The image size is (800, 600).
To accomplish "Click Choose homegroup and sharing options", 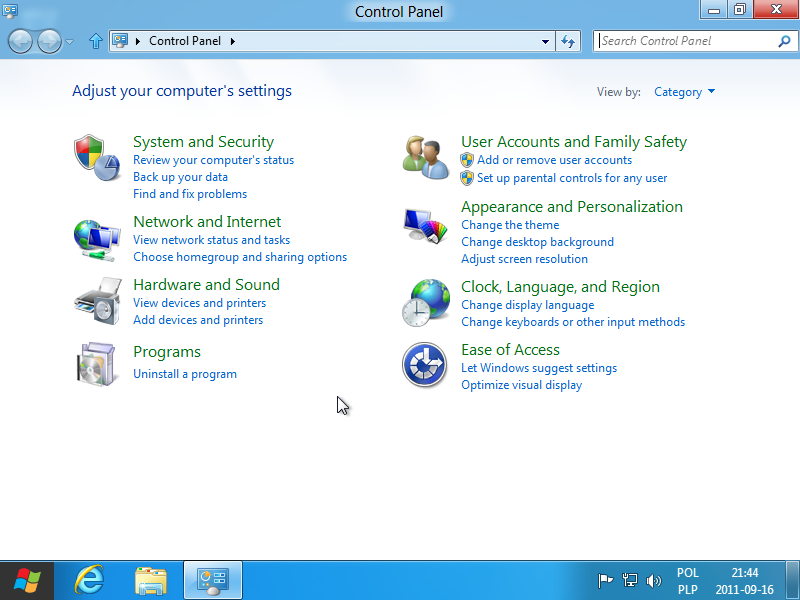I will click(x=240, y=257).
